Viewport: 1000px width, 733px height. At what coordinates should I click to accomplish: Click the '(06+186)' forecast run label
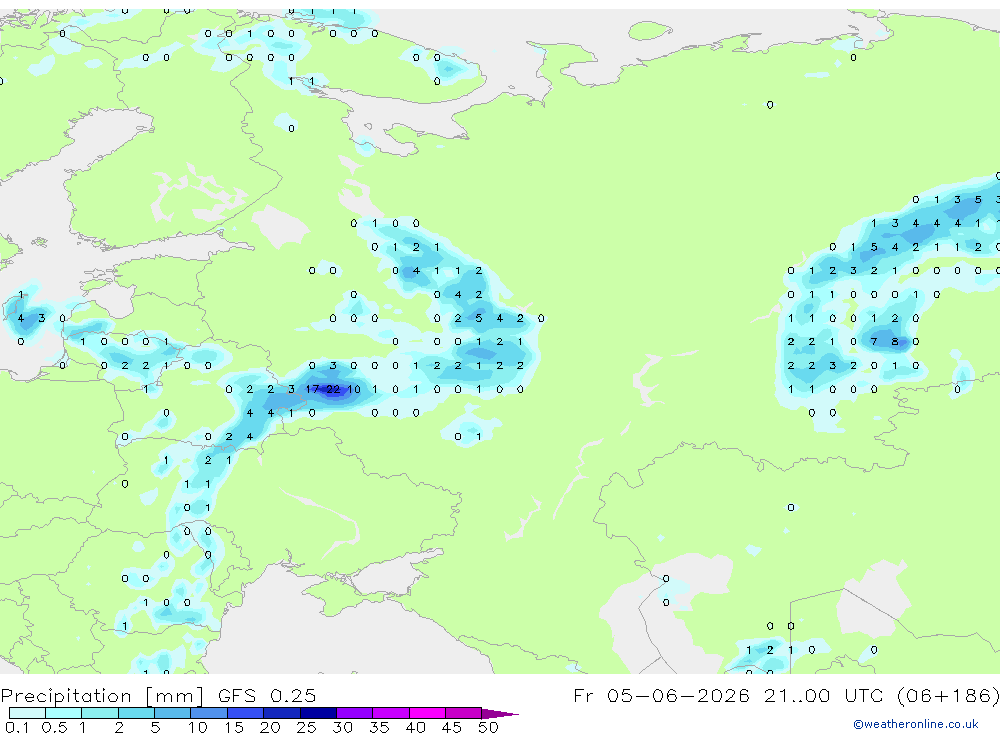(x=948, y=696)
